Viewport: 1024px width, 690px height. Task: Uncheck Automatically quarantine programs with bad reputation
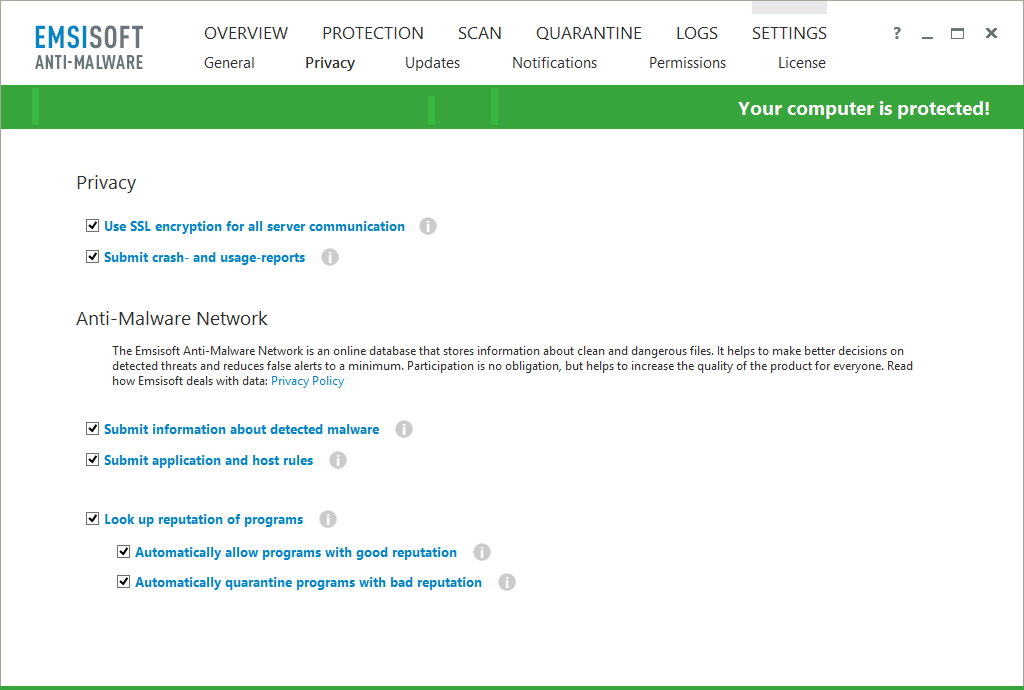click(x=123, y=581)
